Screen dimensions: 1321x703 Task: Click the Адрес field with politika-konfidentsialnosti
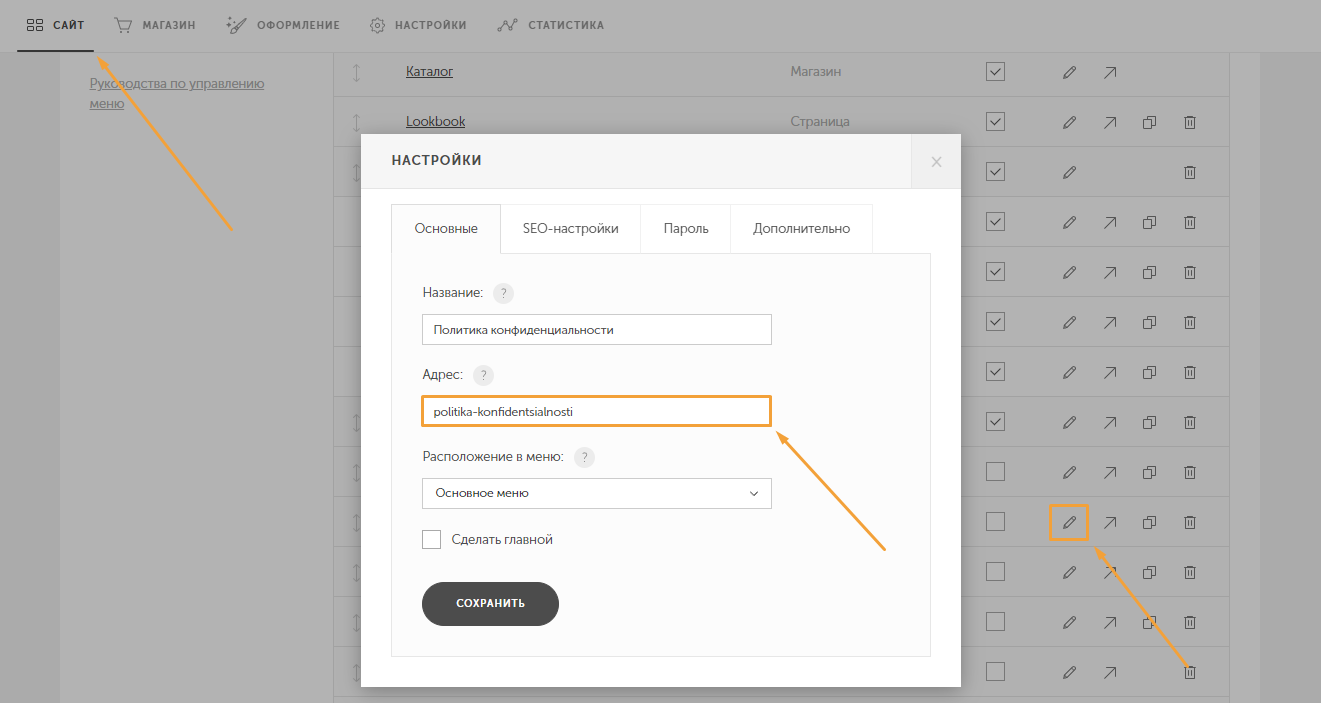click(597, 411)
